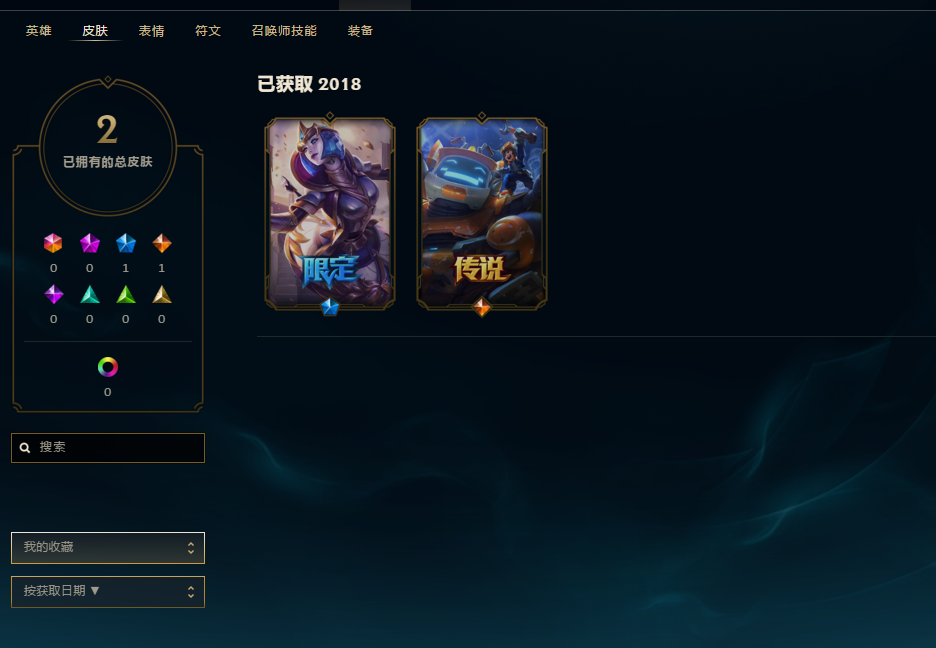Open the 按获取日期 sort dropdown
The height and width of the screenshot is (648, 936).
pyautogui.click(x=108, y=592)
